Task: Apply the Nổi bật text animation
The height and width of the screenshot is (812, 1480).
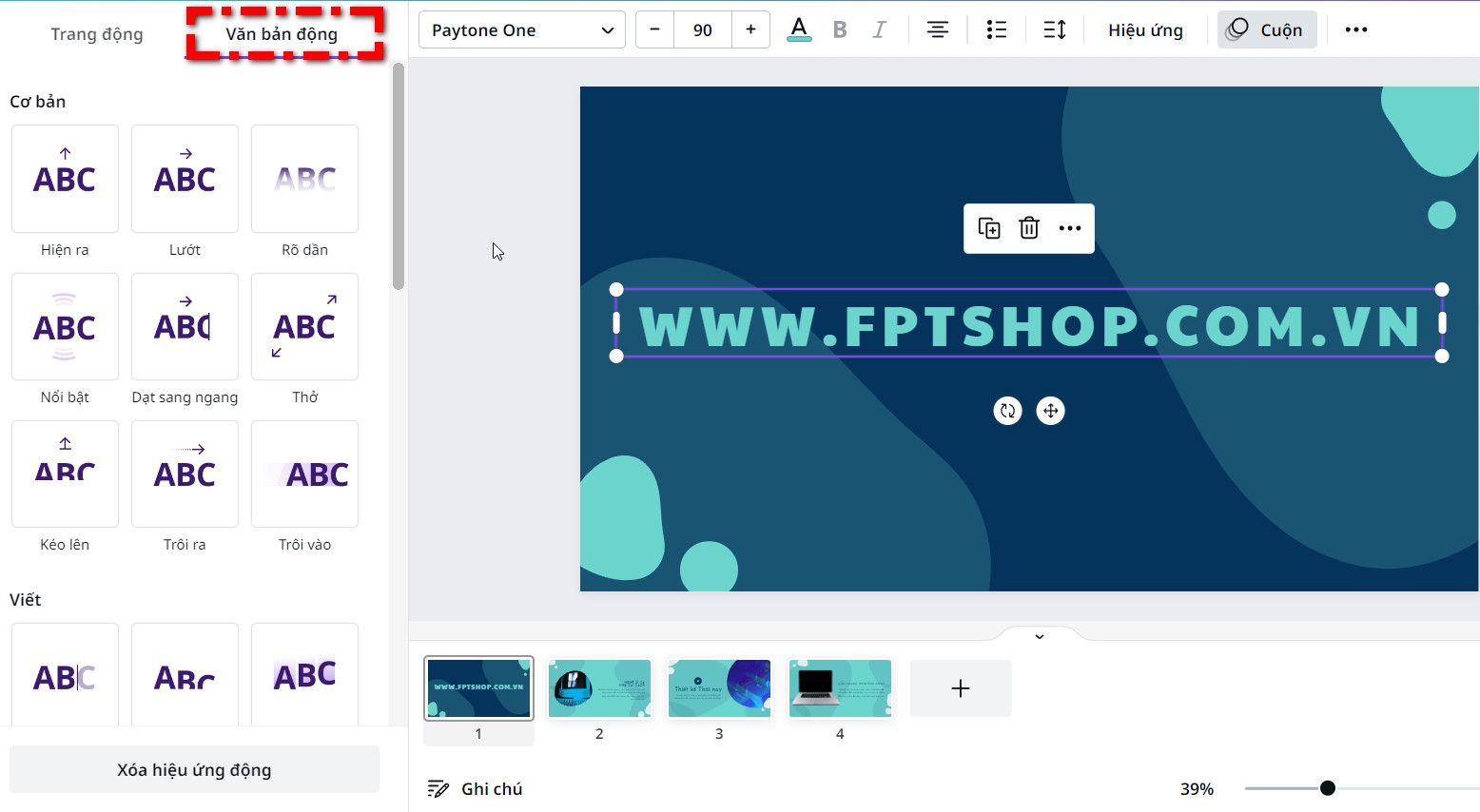Action: click(x=65, y=326)
